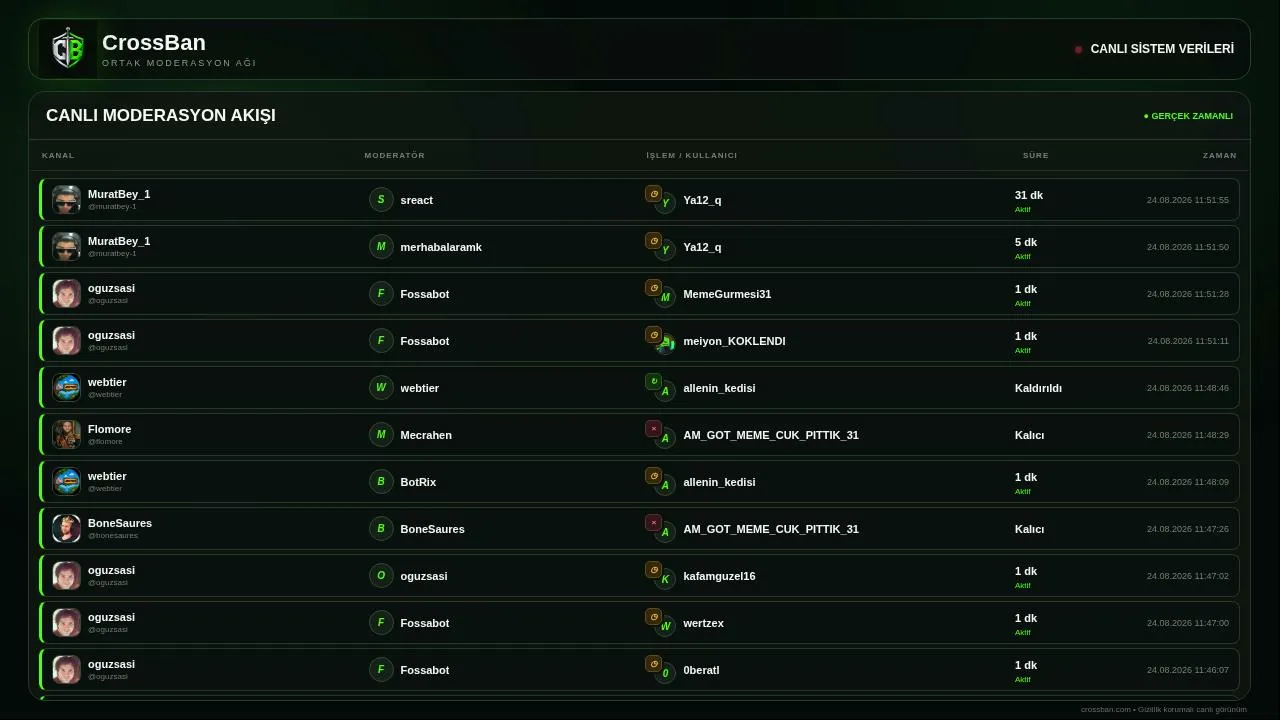Click oguzsasi moderator O badge

click(381, 576)
